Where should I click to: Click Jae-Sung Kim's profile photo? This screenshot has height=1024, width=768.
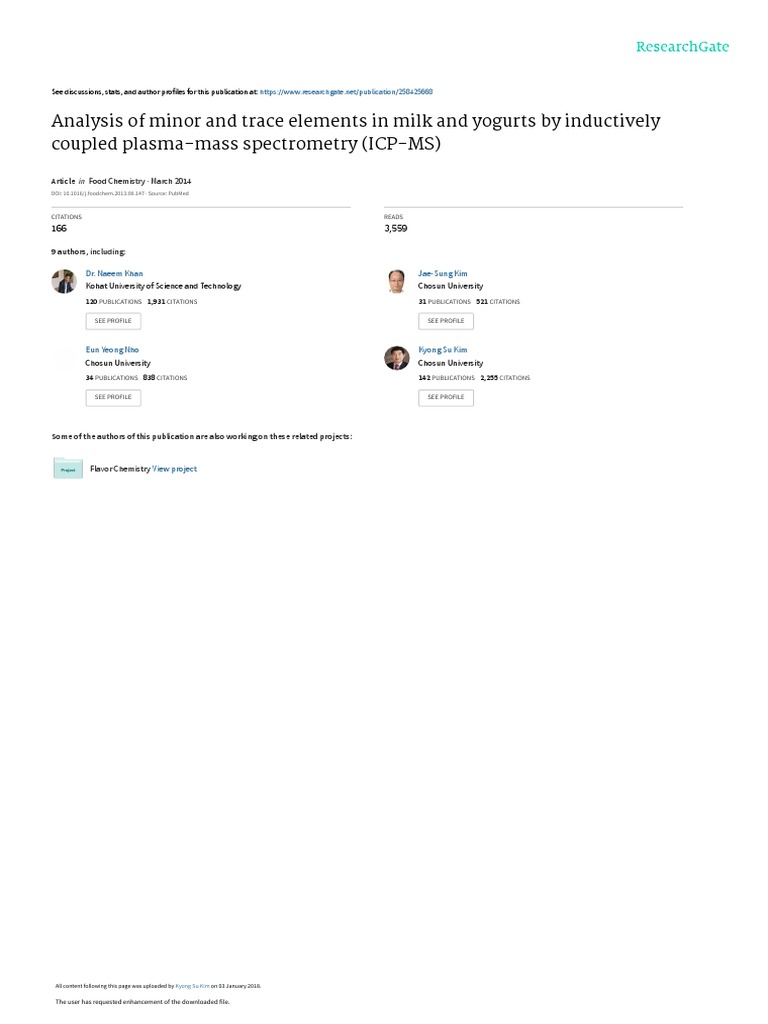pos(396,281)
